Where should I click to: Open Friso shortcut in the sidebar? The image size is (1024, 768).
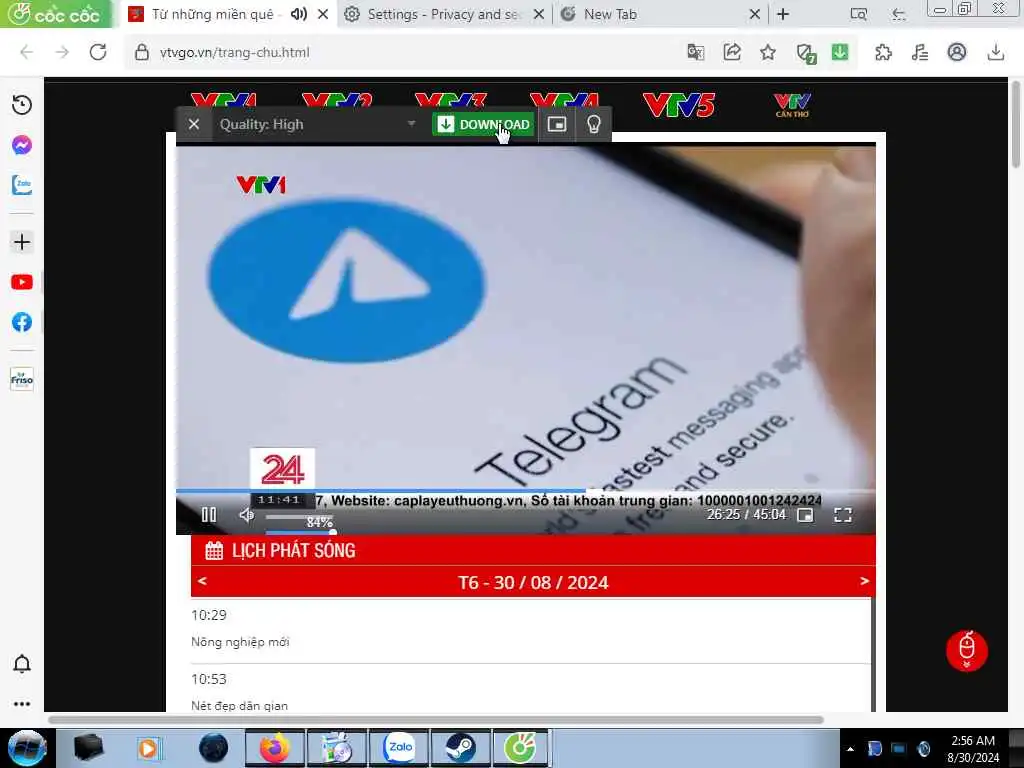point(22,379)
